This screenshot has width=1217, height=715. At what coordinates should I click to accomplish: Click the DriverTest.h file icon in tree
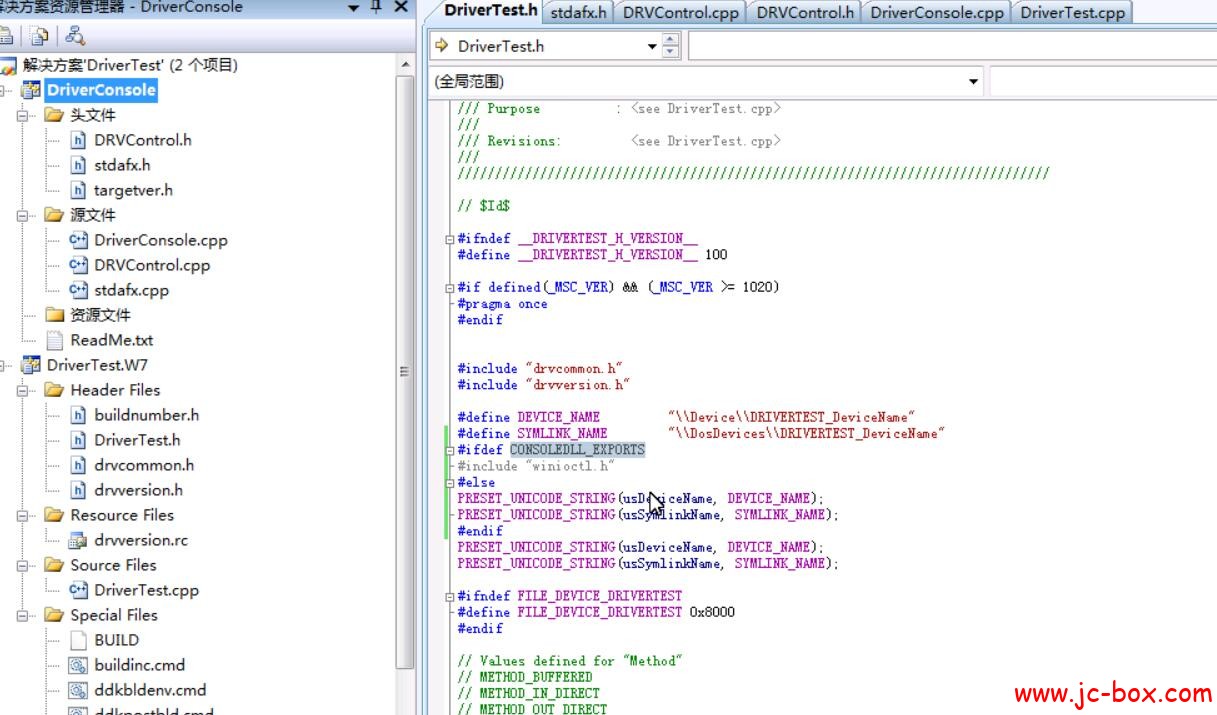[x=78, y=440]
